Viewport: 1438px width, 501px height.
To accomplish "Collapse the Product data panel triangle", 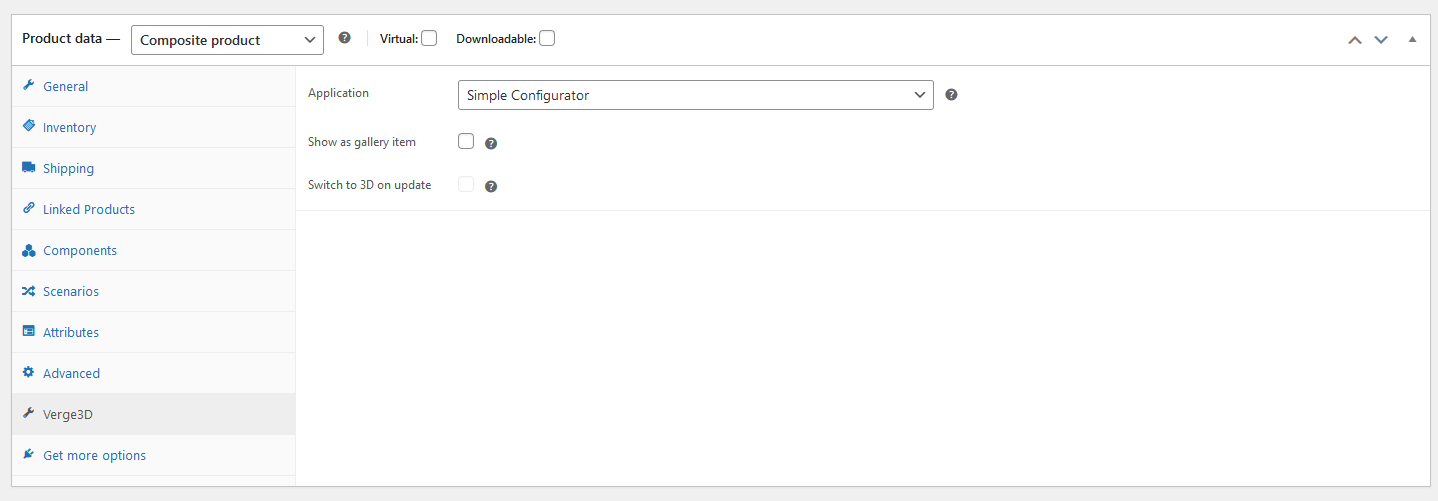I will (1412, 40).
